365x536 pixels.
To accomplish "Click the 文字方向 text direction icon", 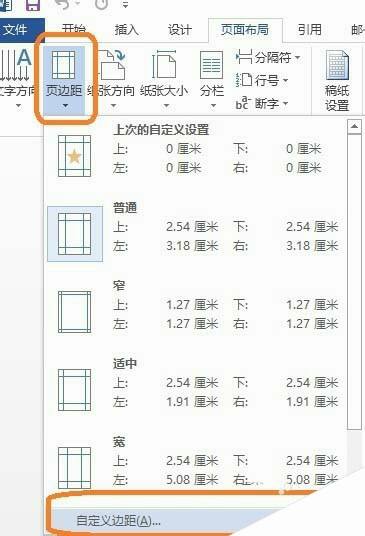I will click(x=16, y=65).
